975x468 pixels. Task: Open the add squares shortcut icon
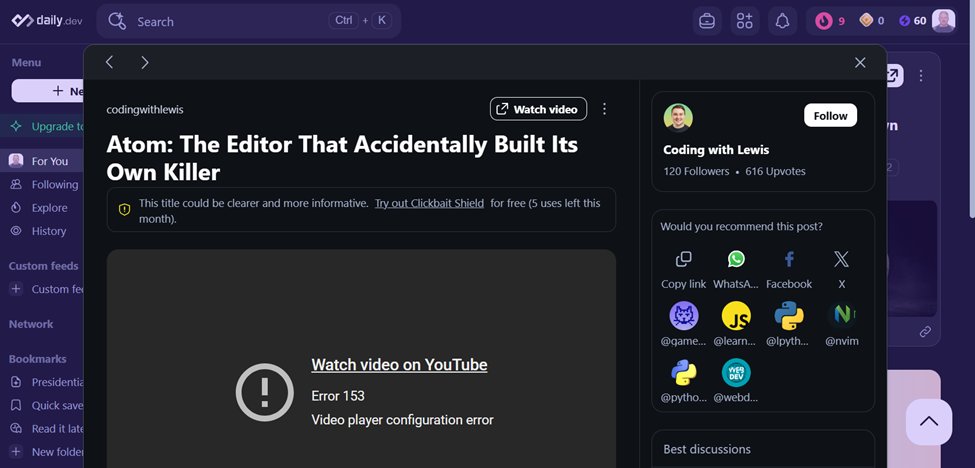[x=744, y=21]
